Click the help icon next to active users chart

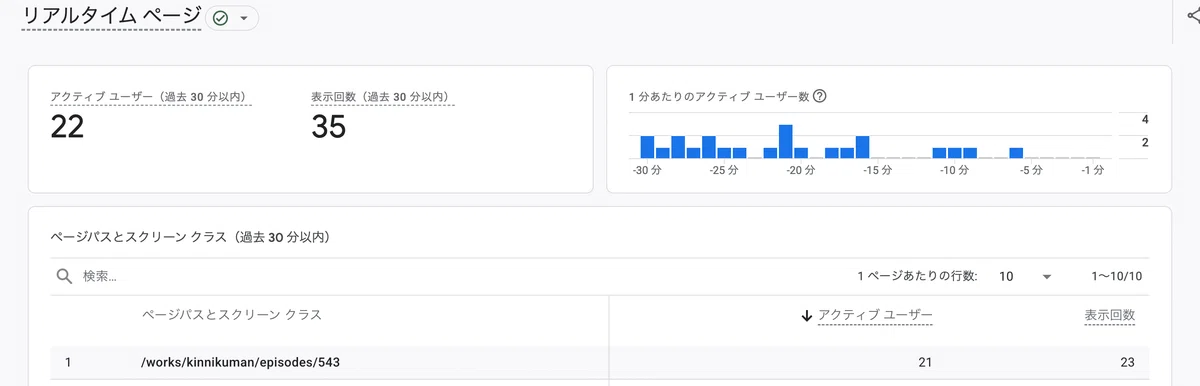[x=819, y=97]
